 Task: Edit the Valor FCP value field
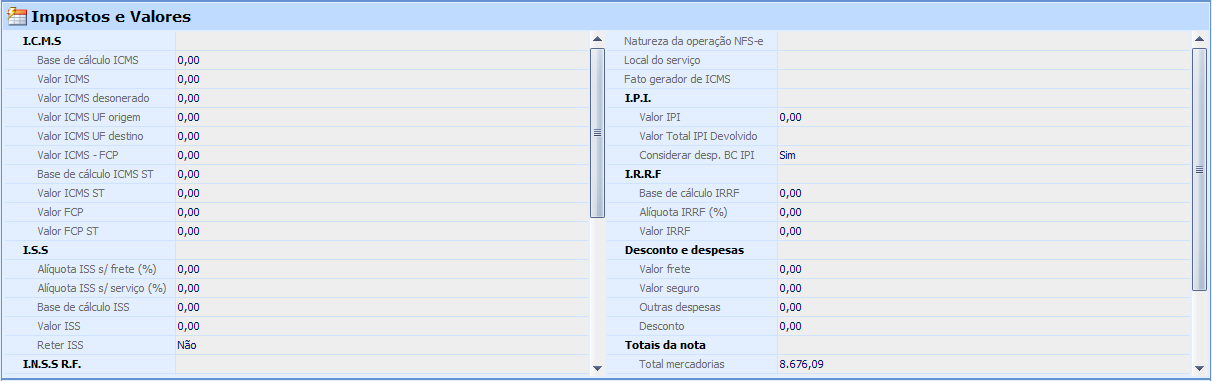[x=382, y=212]
